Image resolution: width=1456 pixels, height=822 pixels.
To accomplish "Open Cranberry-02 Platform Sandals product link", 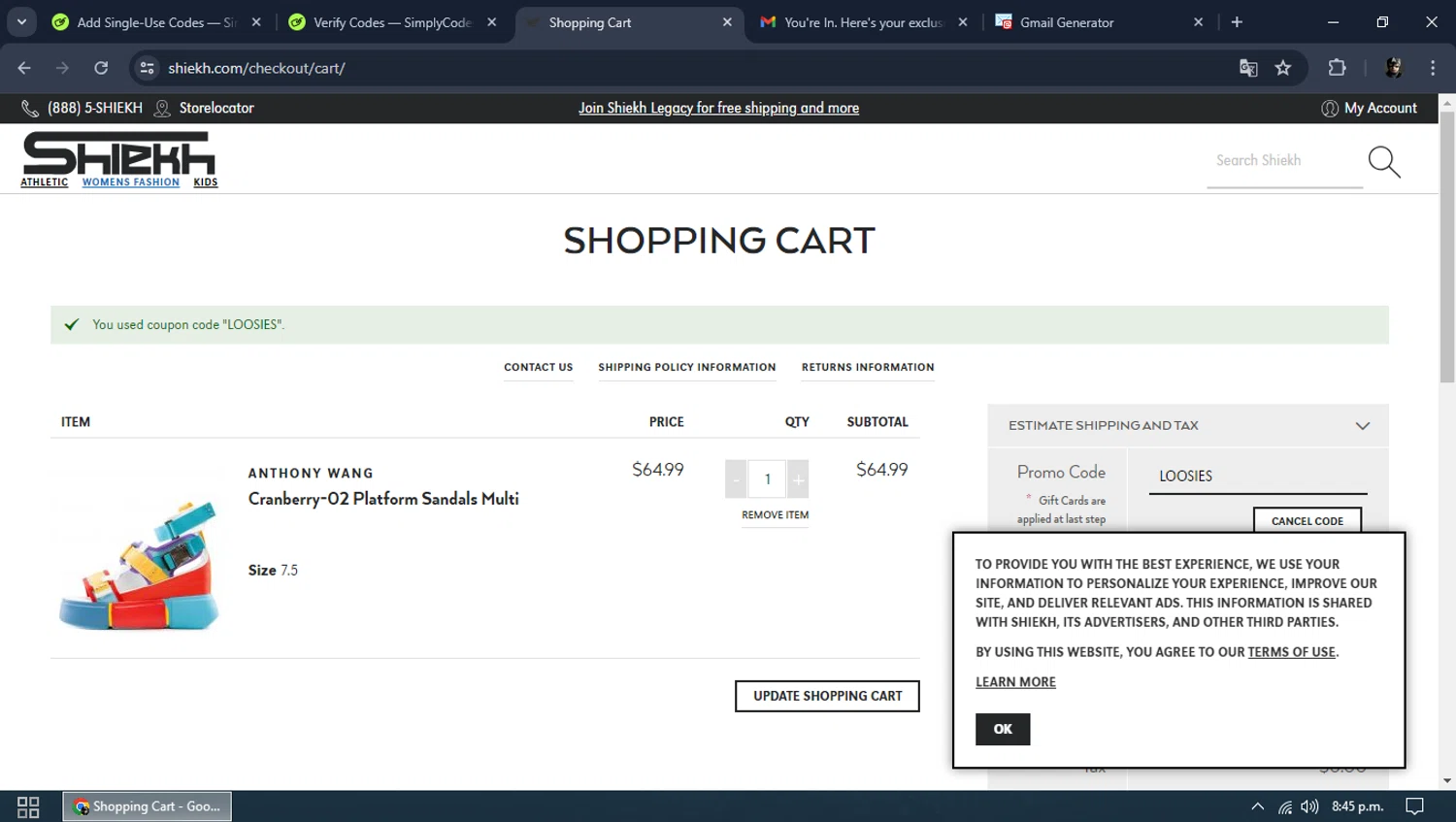I will (x=383, y=499).
